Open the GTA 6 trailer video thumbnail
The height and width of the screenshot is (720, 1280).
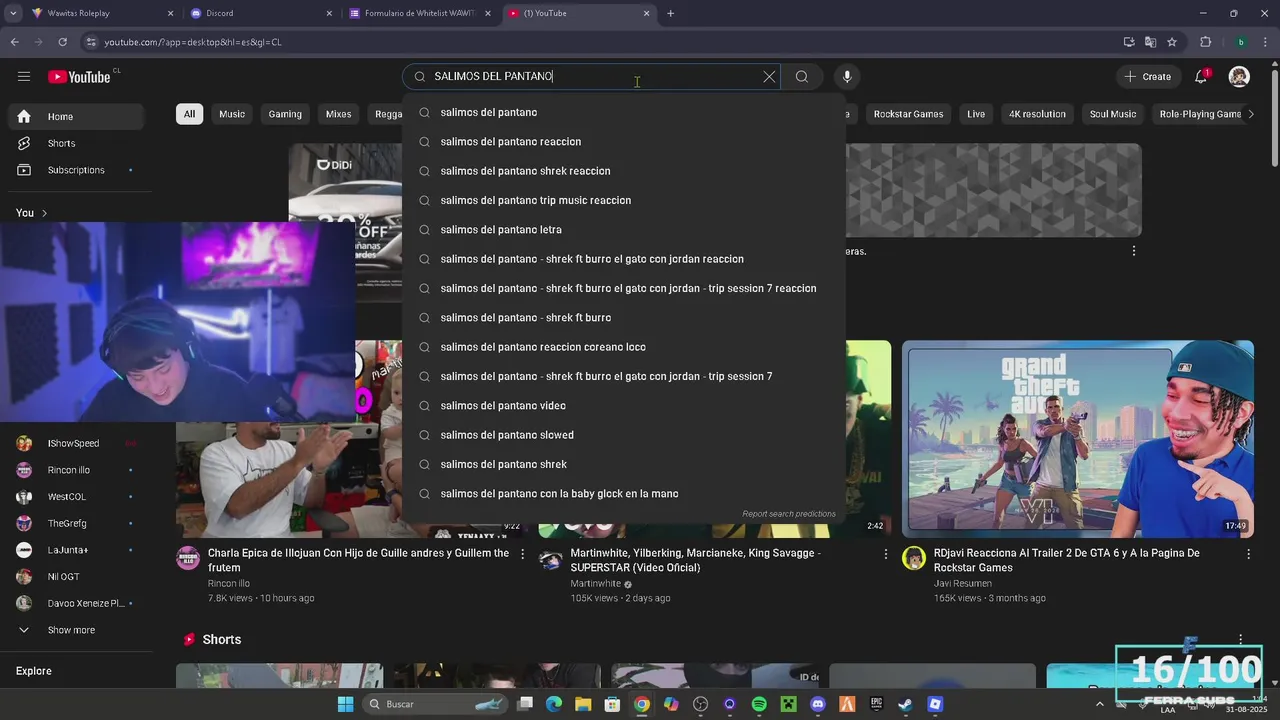coord(1078,439)
